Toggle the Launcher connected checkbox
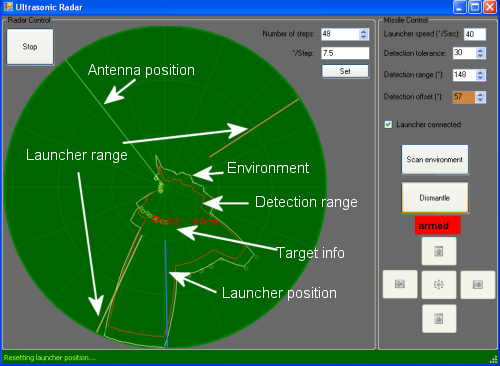The height and width of the screenshot is (366, 500). [x=388, y=125]
